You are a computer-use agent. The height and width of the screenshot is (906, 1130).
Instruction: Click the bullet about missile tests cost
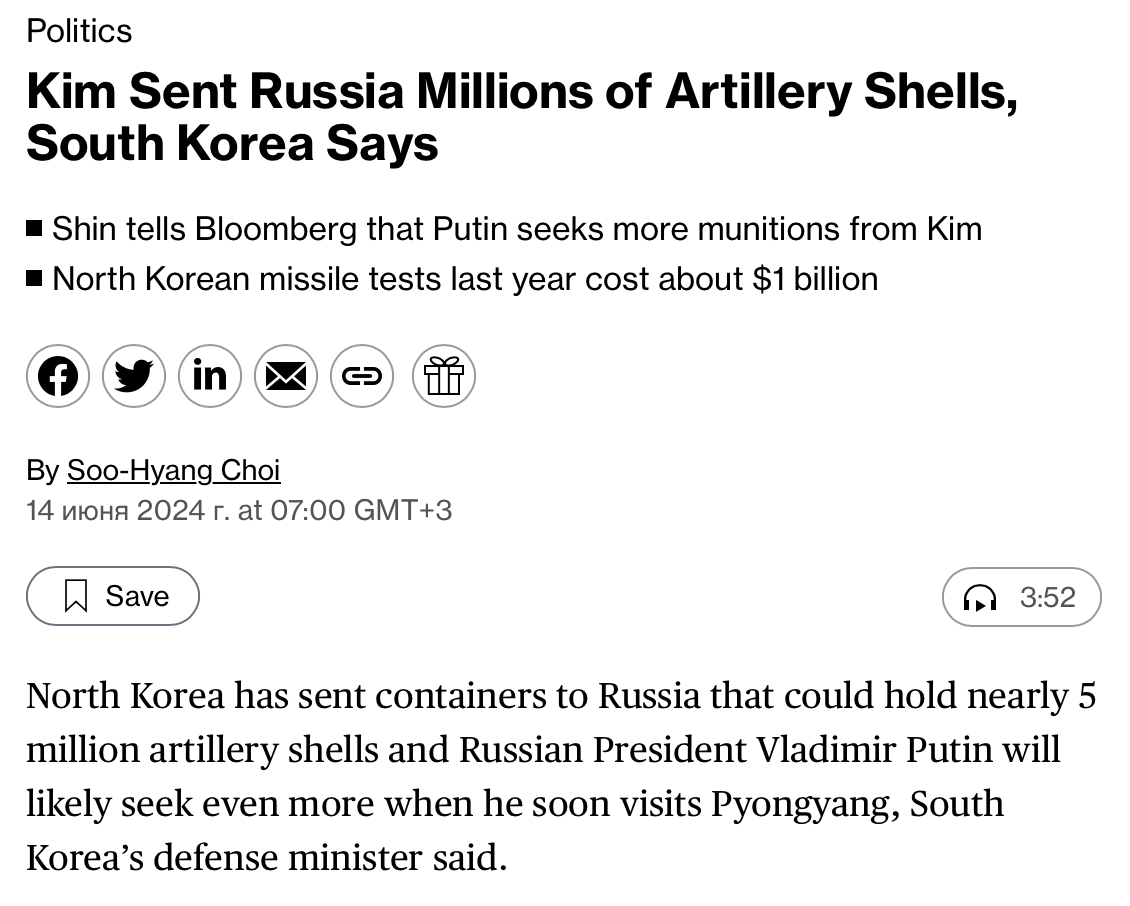tap(465, 279)
